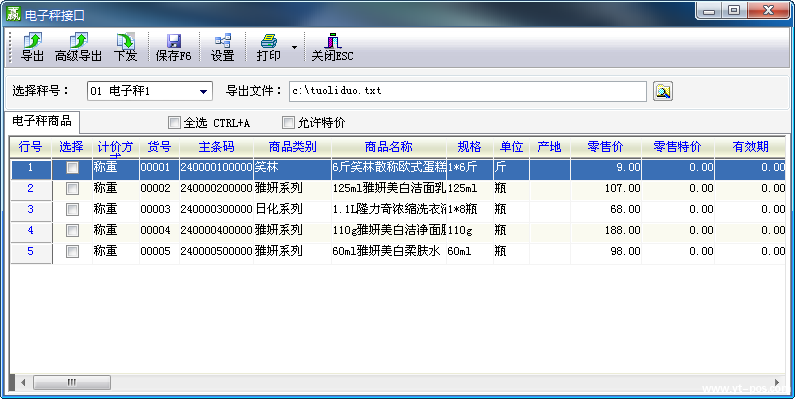Expand the 打印 print dropdown arrow
Viewport: 795px width, 399px height.
coord(295,48)
